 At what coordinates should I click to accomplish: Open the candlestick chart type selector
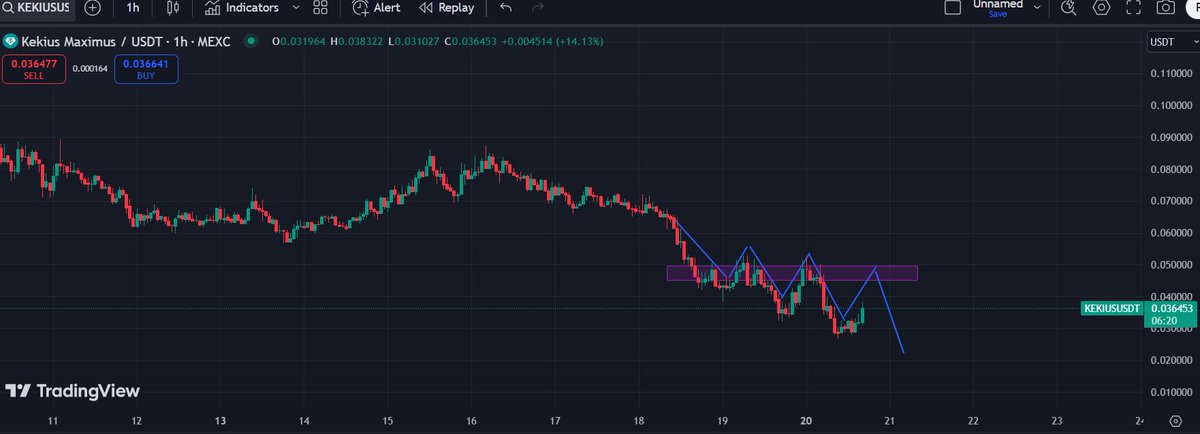(x=173, y=7)
